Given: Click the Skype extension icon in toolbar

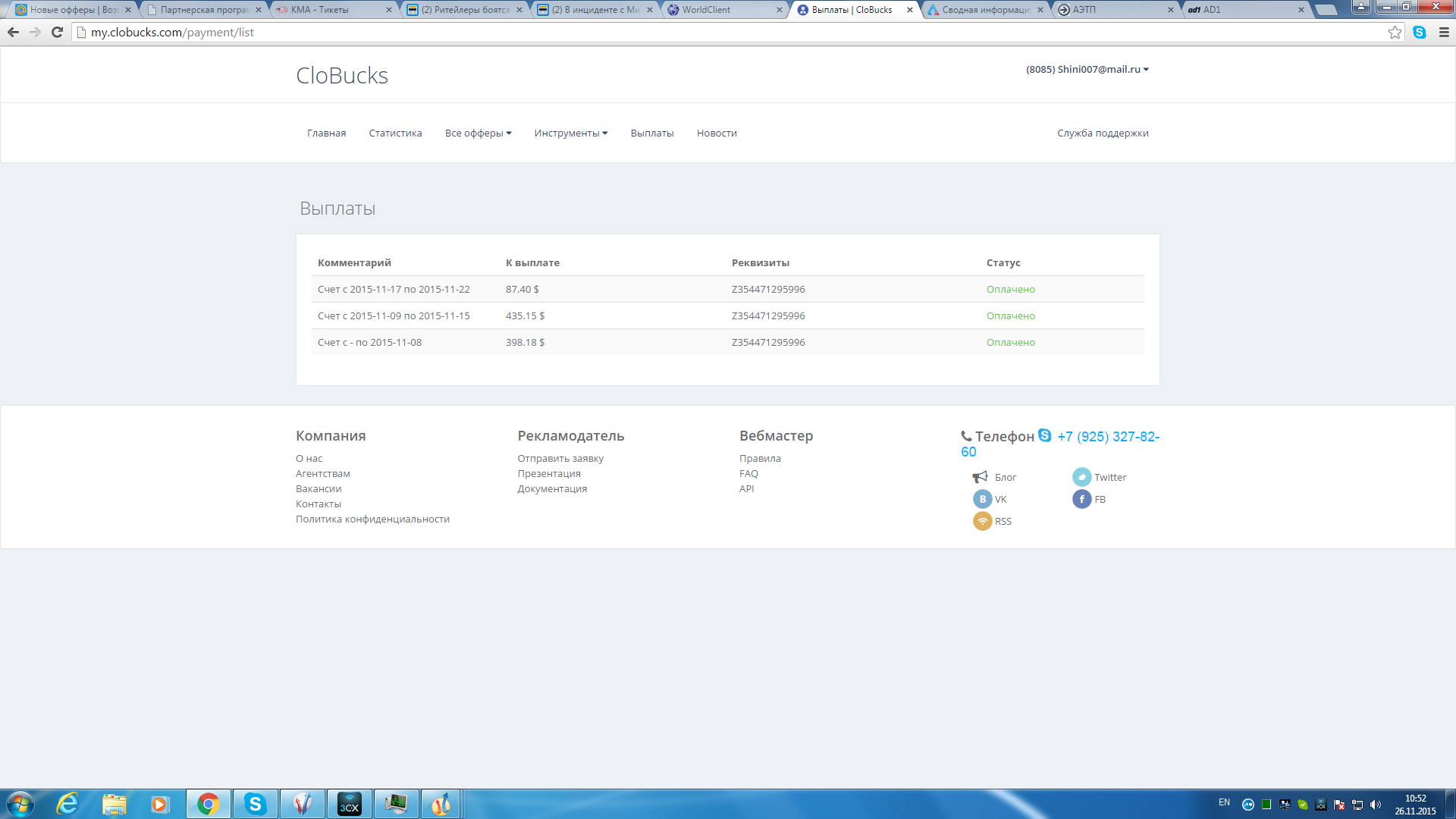Looking at the screenshot, I should [1420, 33].
